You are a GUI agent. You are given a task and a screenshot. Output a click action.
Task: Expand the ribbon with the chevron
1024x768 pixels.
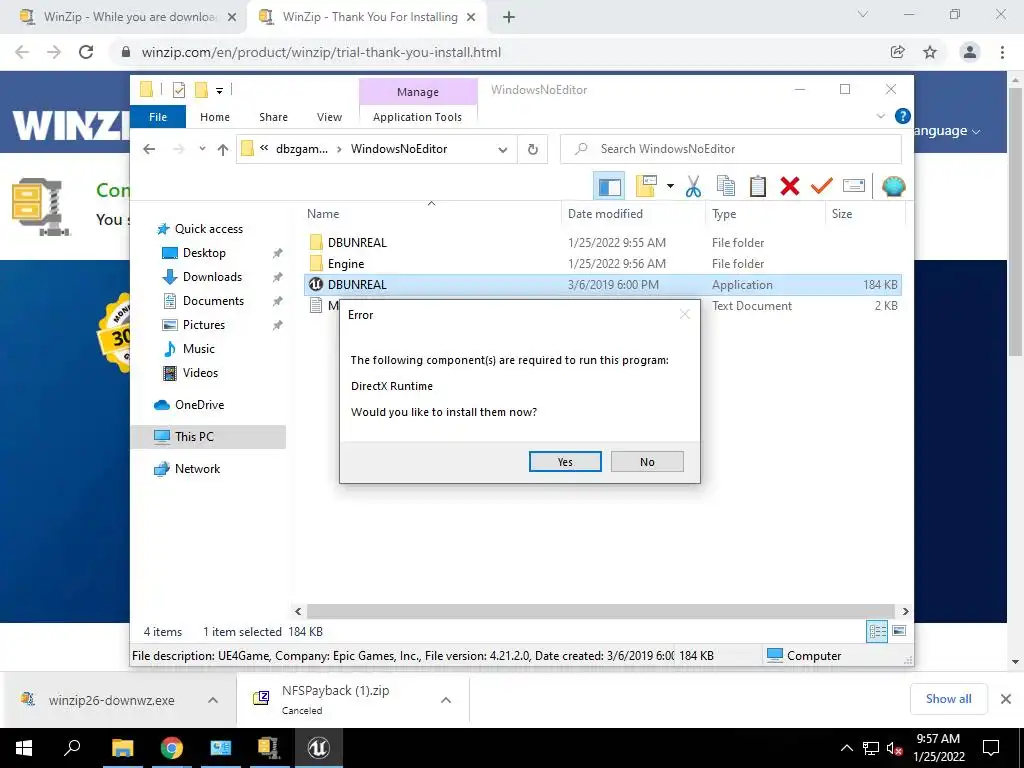(880, 116)
